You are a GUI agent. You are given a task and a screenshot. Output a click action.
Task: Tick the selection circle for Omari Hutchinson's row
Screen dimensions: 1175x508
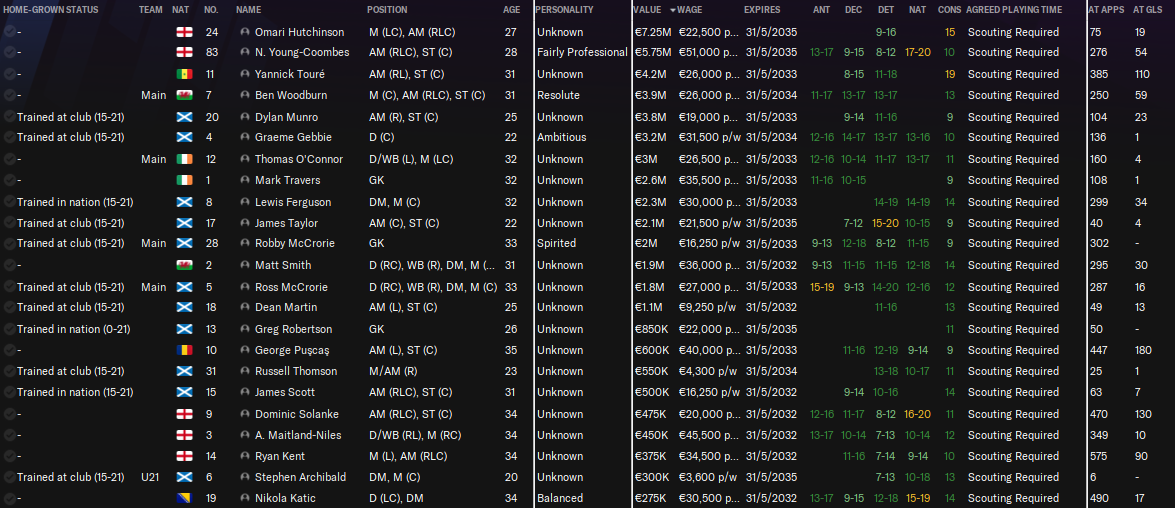pos(9,32)
